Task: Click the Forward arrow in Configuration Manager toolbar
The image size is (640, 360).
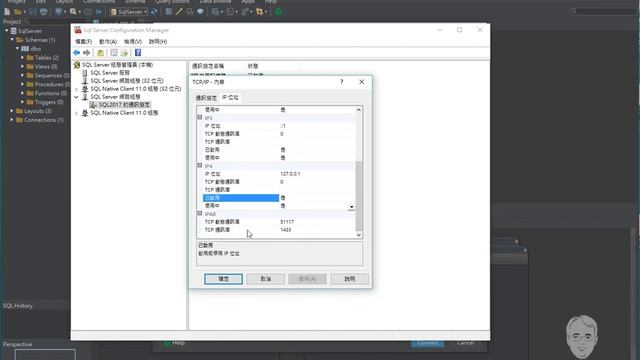Action: (x=87, y=53)
